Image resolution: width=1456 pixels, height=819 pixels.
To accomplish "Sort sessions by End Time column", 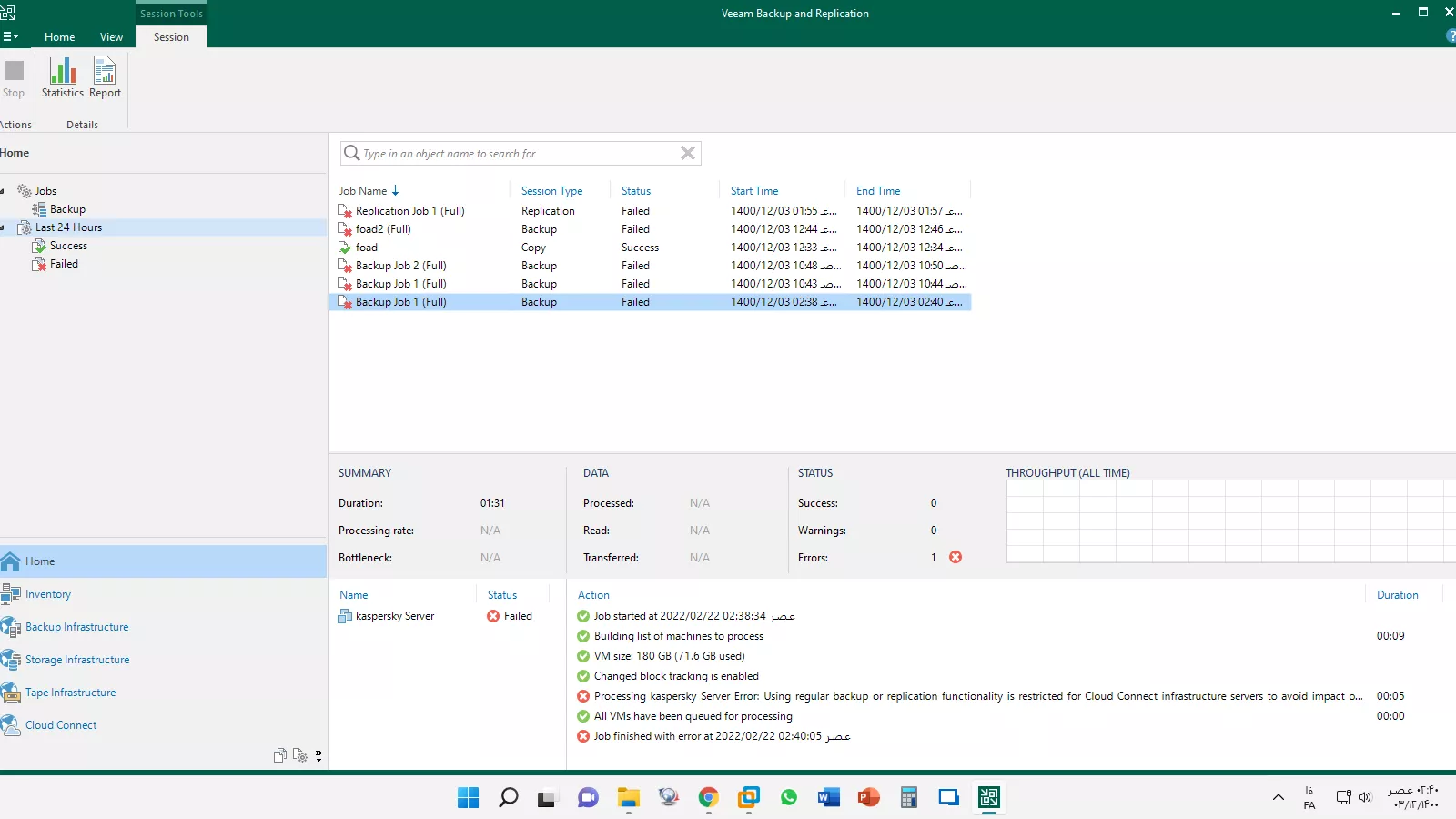I will (x=878, y=191).
